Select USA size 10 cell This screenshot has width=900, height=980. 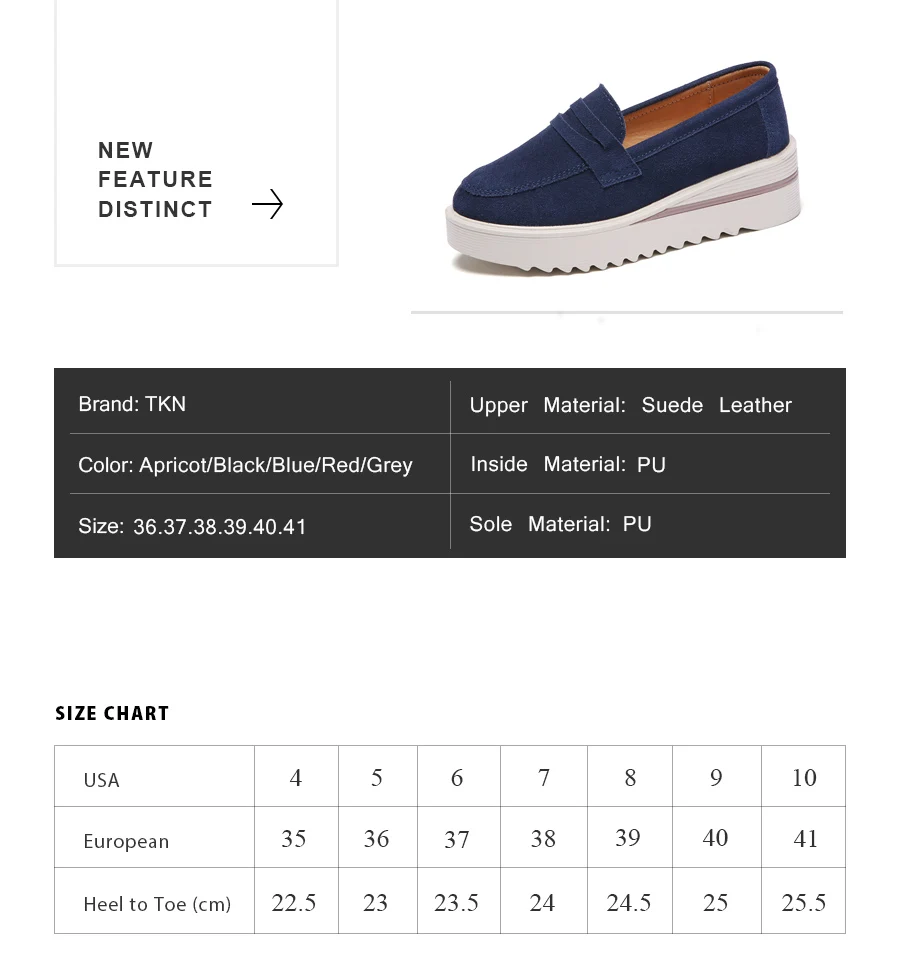tap(804, 776)
